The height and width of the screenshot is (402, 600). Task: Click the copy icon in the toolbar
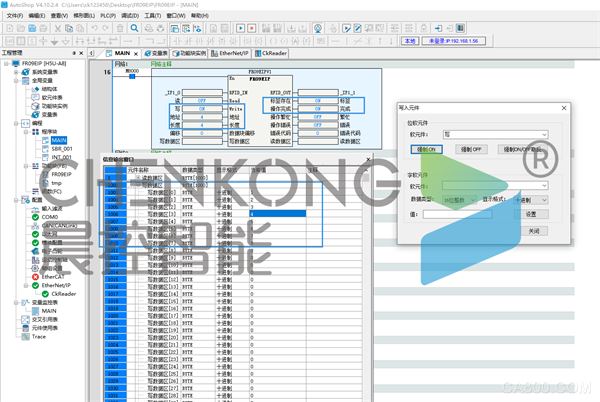point(69,28)
